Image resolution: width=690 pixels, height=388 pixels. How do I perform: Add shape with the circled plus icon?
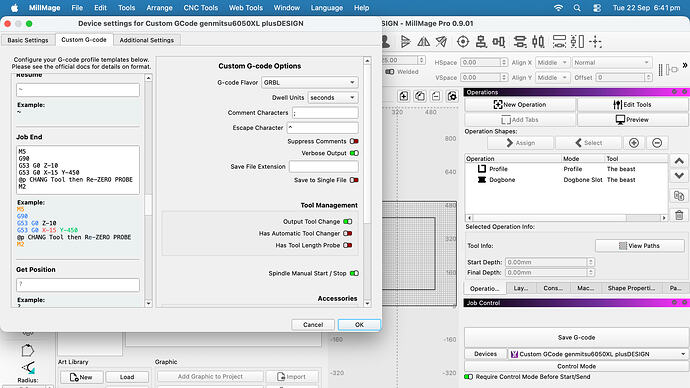tap(634, 143)
